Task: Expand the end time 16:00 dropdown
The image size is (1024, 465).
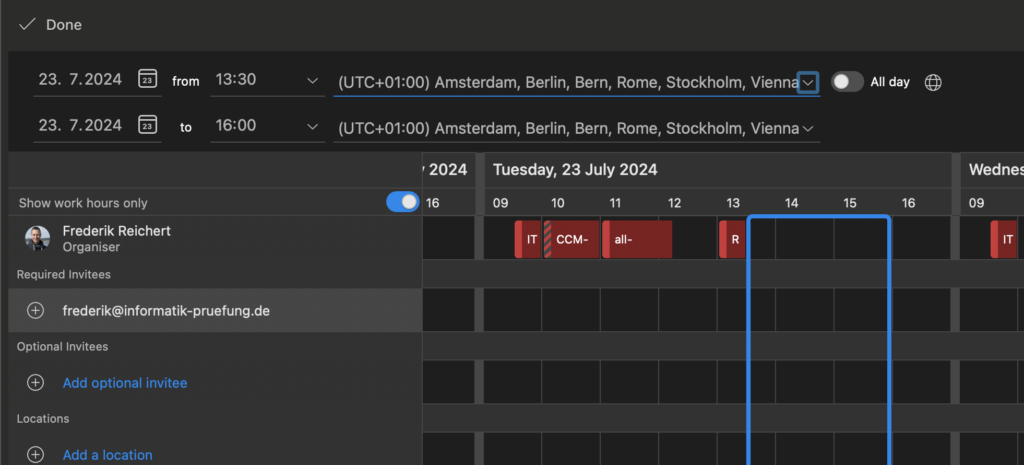Action: (x=313, y=126)
